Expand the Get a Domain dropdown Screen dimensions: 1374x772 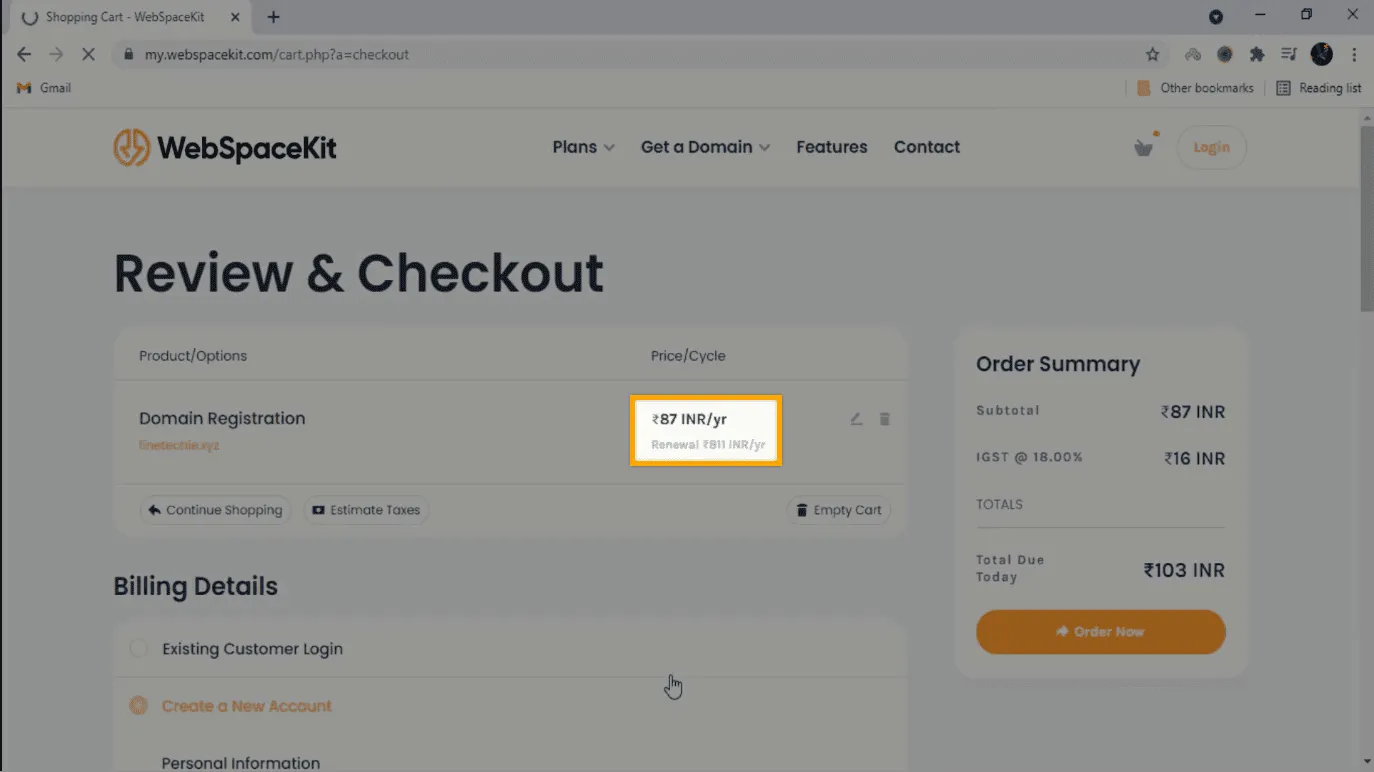click(705, 147)
